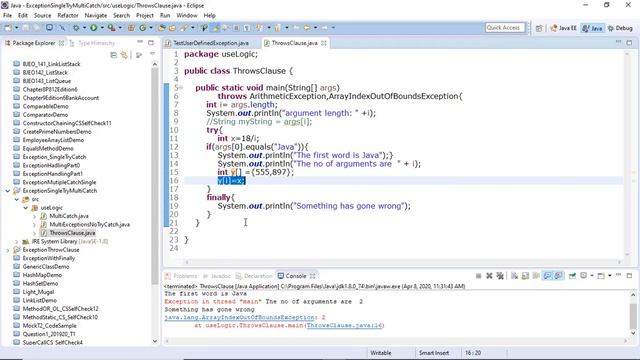Screen dimensions: 640x360
Task: Click the Pin Console icon
Action: [572, 276]
